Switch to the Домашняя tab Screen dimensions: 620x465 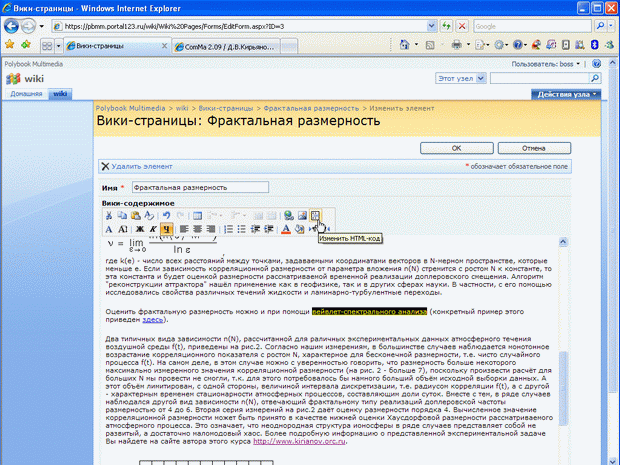(26, 94)
